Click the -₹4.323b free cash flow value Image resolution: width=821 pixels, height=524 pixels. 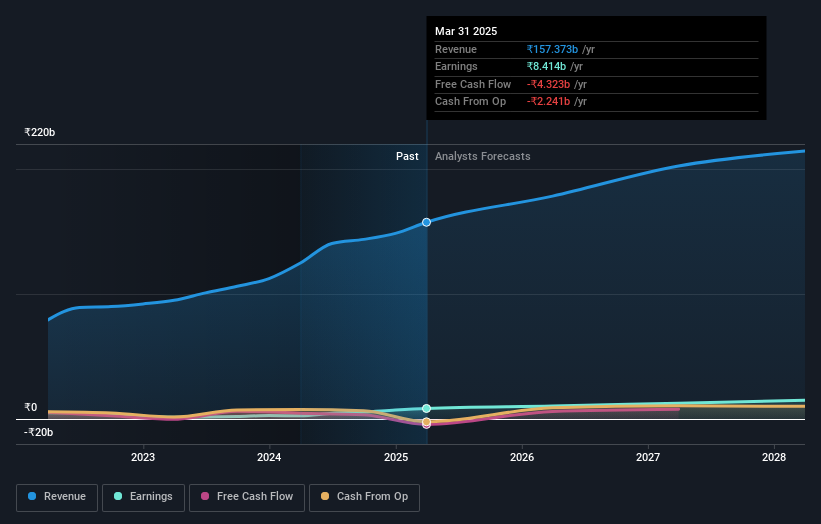click(x=548, y=84)
